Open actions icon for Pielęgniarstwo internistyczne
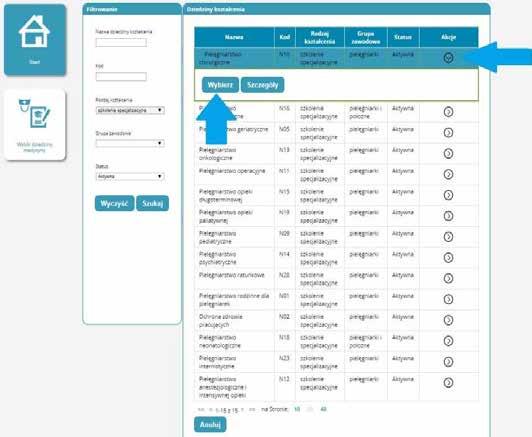The width and height of the screenshot is (532, 437). [448, 362]
